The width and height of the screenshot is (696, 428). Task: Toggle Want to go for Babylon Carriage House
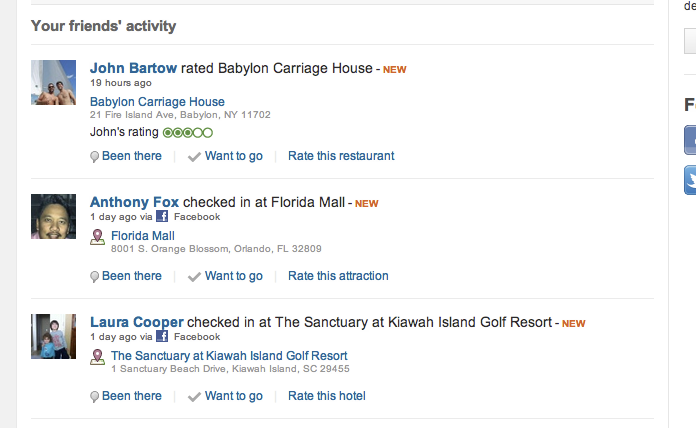click(226, 156)
